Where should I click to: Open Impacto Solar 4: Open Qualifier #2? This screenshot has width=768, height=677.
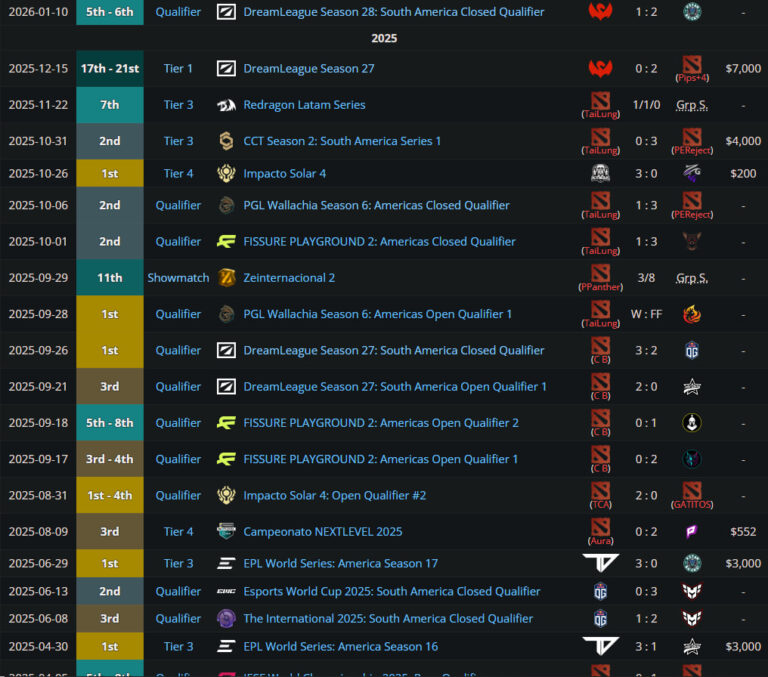click(x=335, y=496)
